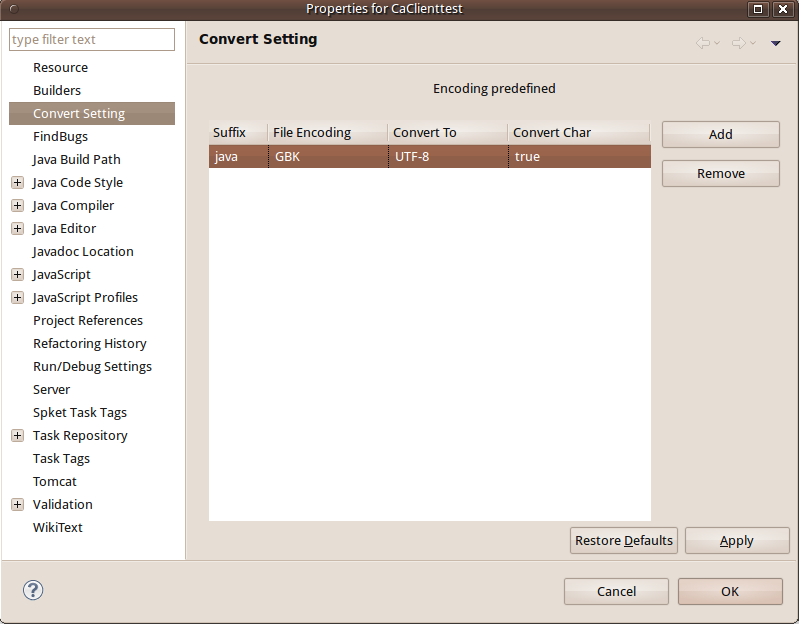The height and width of the screenshot is (624, 799).
Task: Open the help question mark icon
Action: [x=33, y=590]
